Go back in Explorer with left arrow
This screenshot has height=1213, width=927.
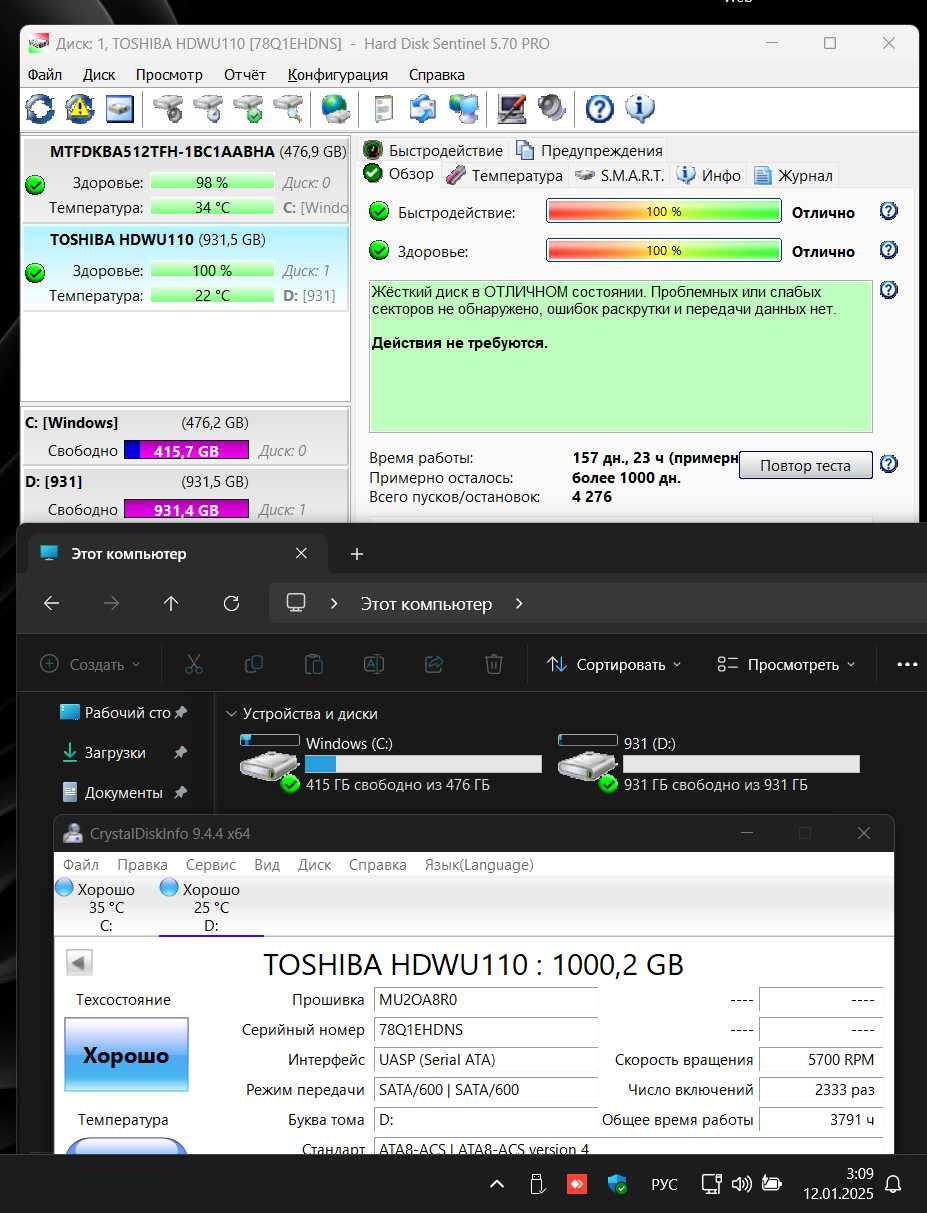coord(51,603)
